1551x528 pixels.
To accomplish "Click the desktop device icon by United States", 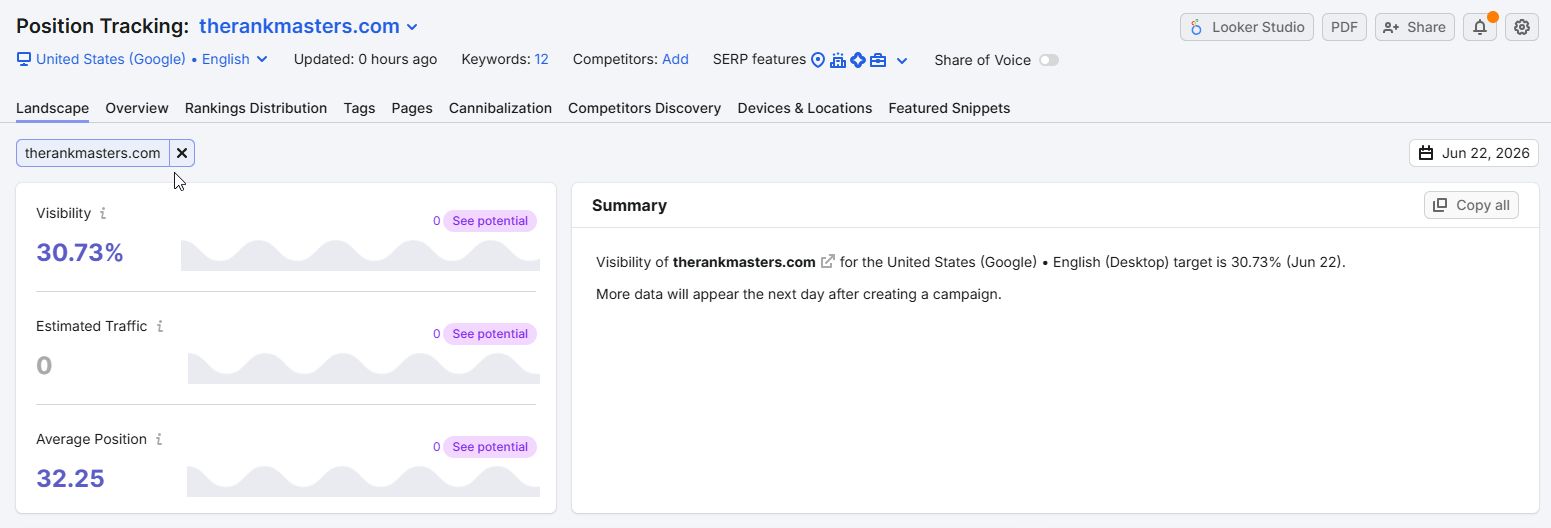I will click(23, 59).
